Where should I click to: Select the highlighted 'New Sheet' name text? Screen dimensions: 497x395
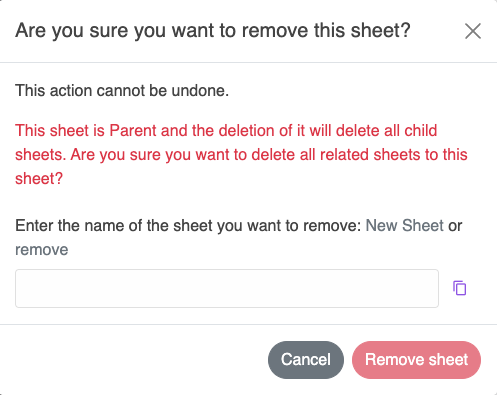pos(404,226)
